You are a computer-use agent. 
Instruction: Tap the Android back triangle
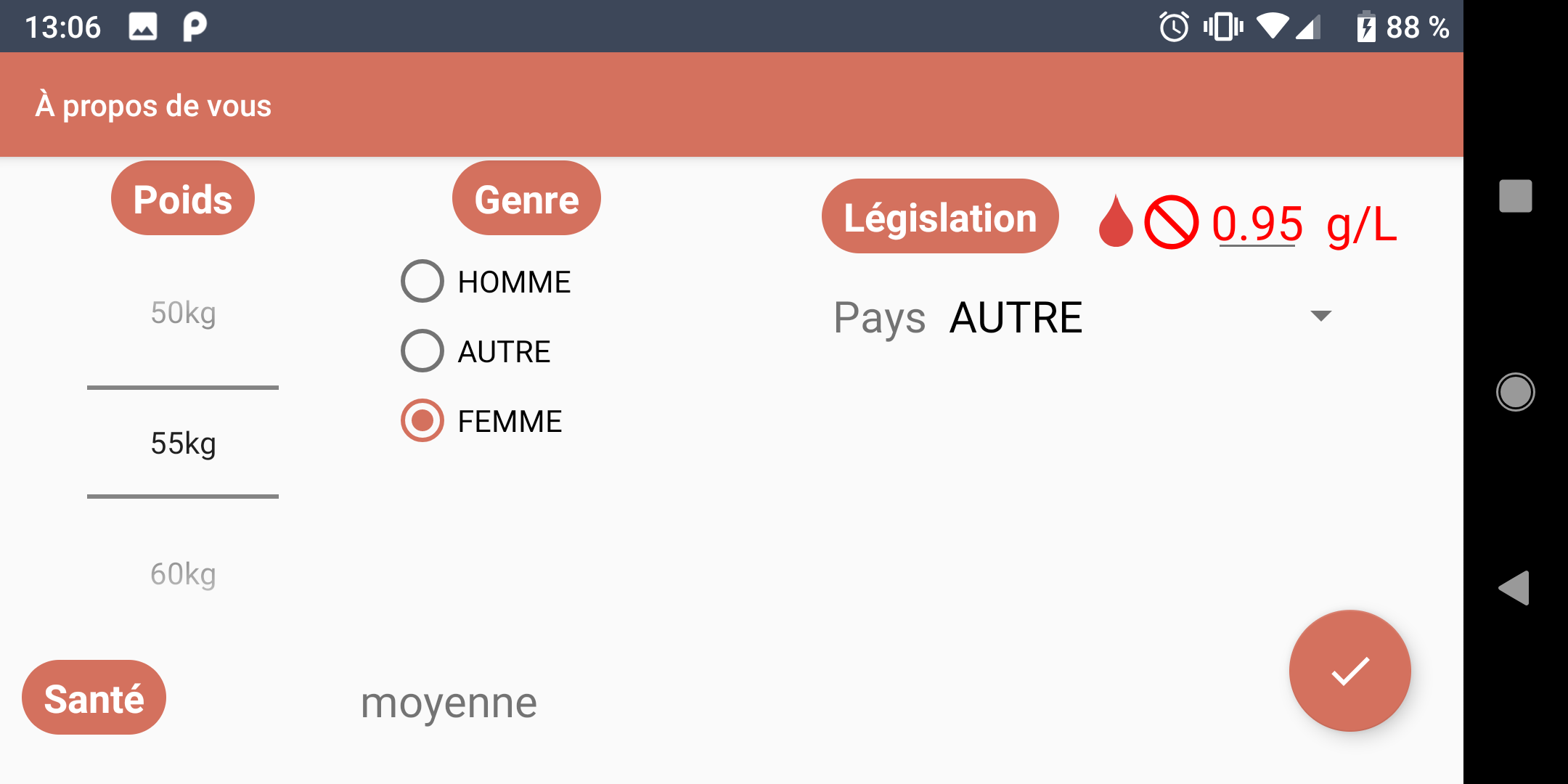[x=1514, y=588]
